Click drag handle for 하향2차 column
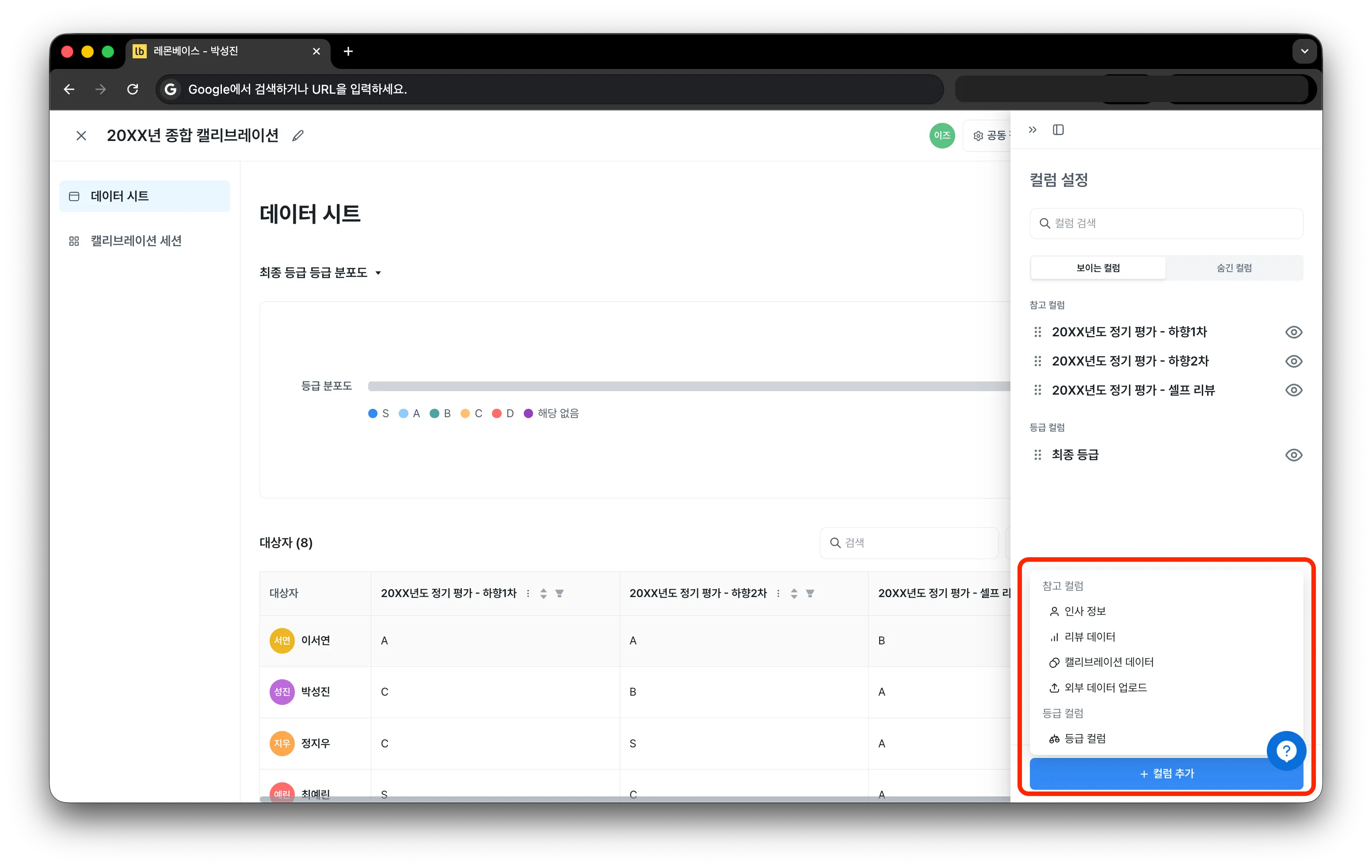Viewport: 1372px width, 868px height. point(1037,361)
